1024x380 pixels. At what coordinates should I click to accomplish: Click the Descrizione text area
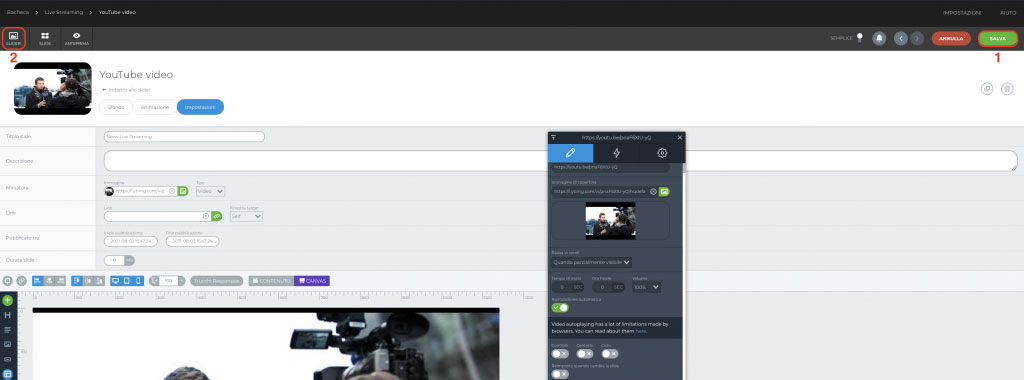560,161
